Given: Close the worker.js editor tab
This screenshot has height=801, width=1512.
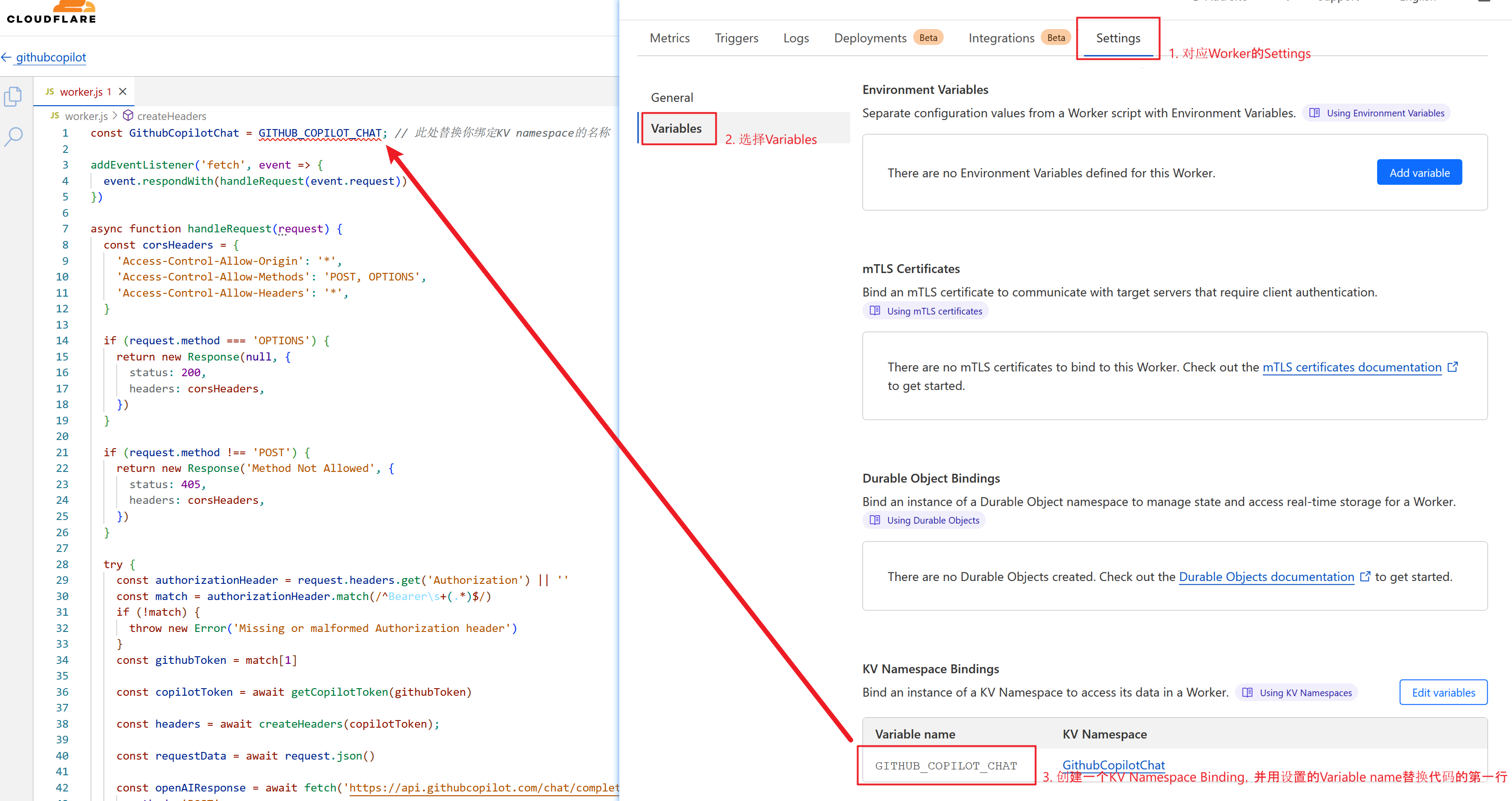Looking at the screenshot, I should click(123, 91).
